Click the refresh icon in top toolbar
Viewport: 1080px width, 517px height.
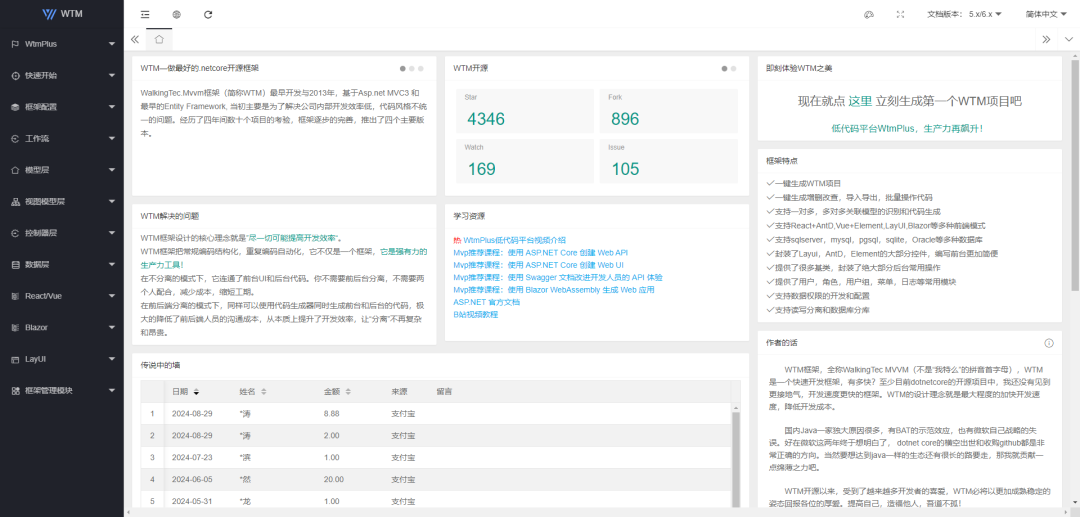click(208, 14)
